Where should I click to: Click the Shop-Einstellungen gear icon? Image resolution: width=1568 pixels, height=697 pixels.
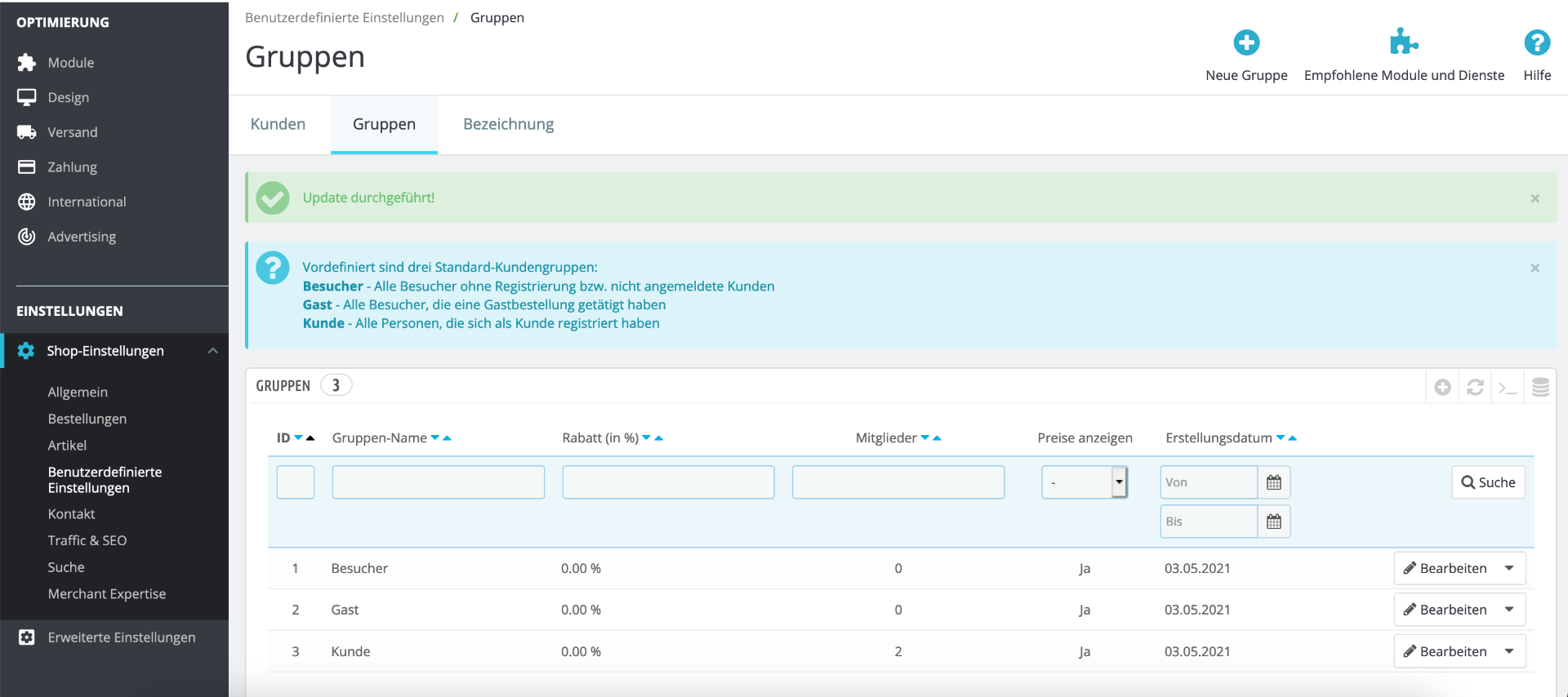[26, 351]
